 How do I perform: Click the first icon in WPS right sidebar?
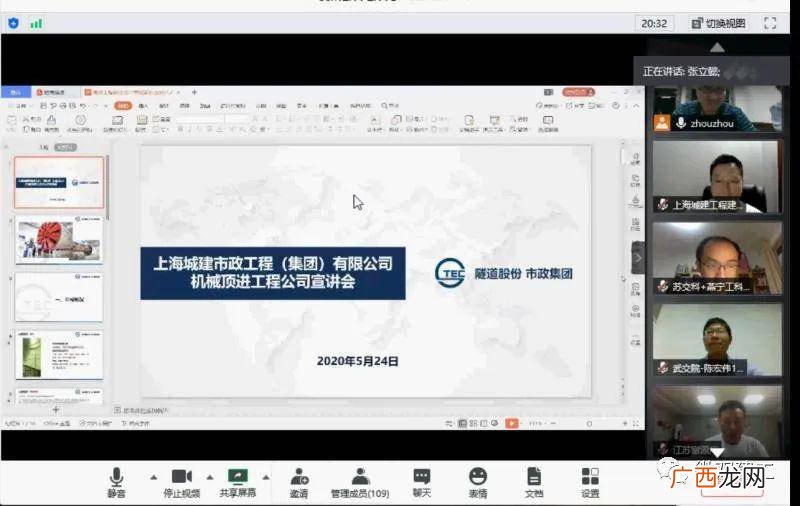635,159
